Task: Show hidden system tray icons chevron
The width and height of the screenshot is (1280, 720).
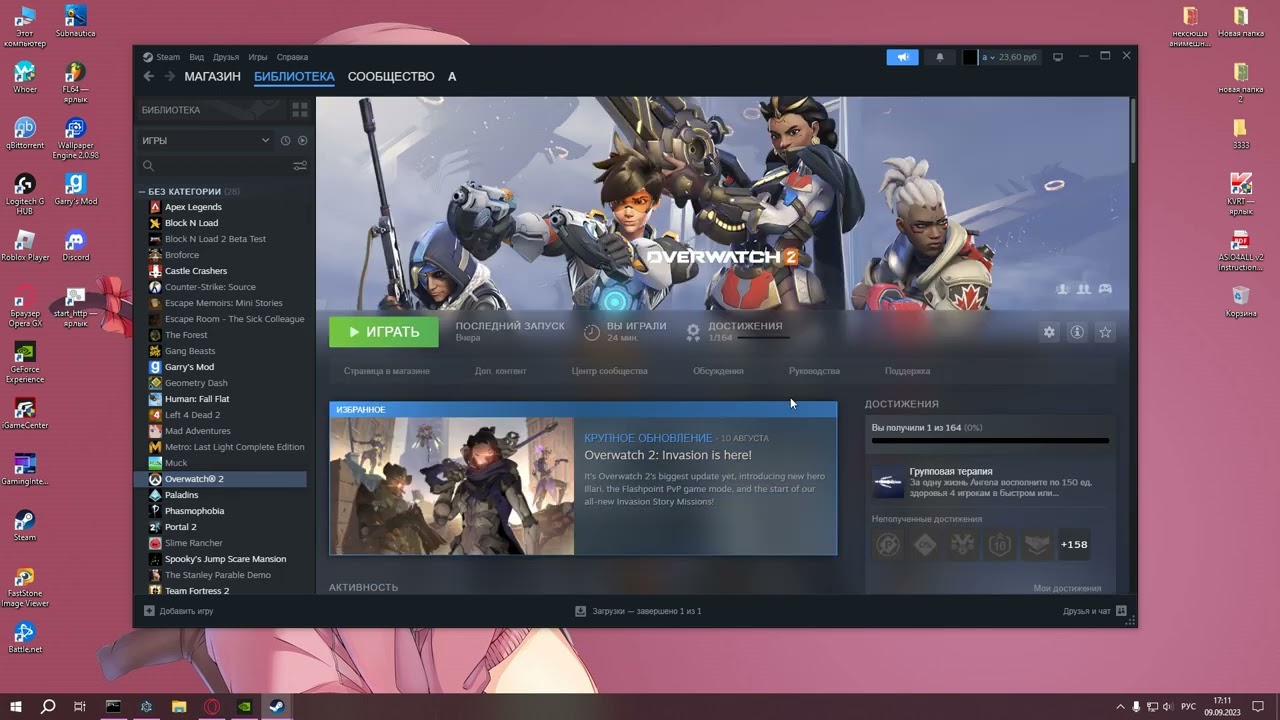Action: [x=1120, y=706]
